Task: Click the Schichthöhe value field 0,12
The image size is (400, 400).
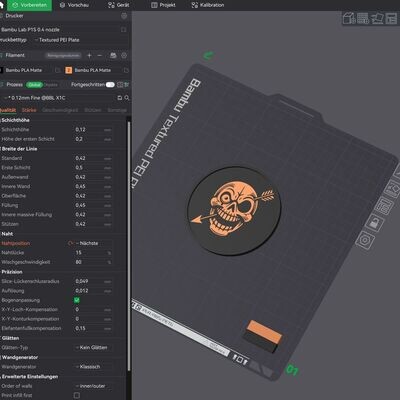Action: [x=93, y=129]
